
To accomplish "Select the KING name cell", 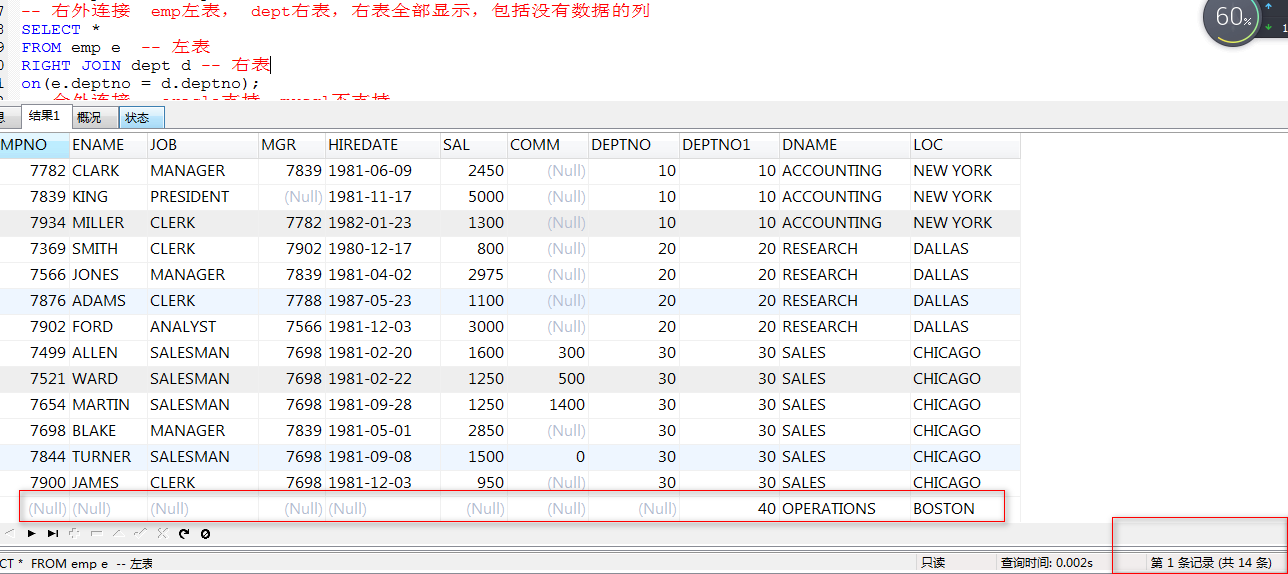I will click(x=108, y=197).
